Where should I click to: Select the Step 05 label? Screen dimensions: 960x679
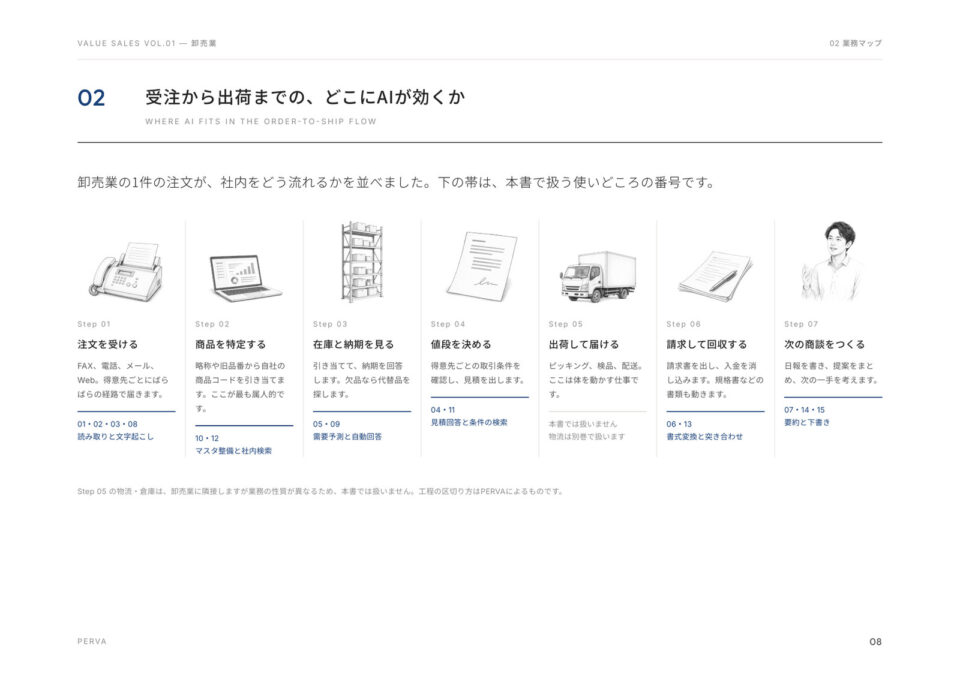click(565, 324)
